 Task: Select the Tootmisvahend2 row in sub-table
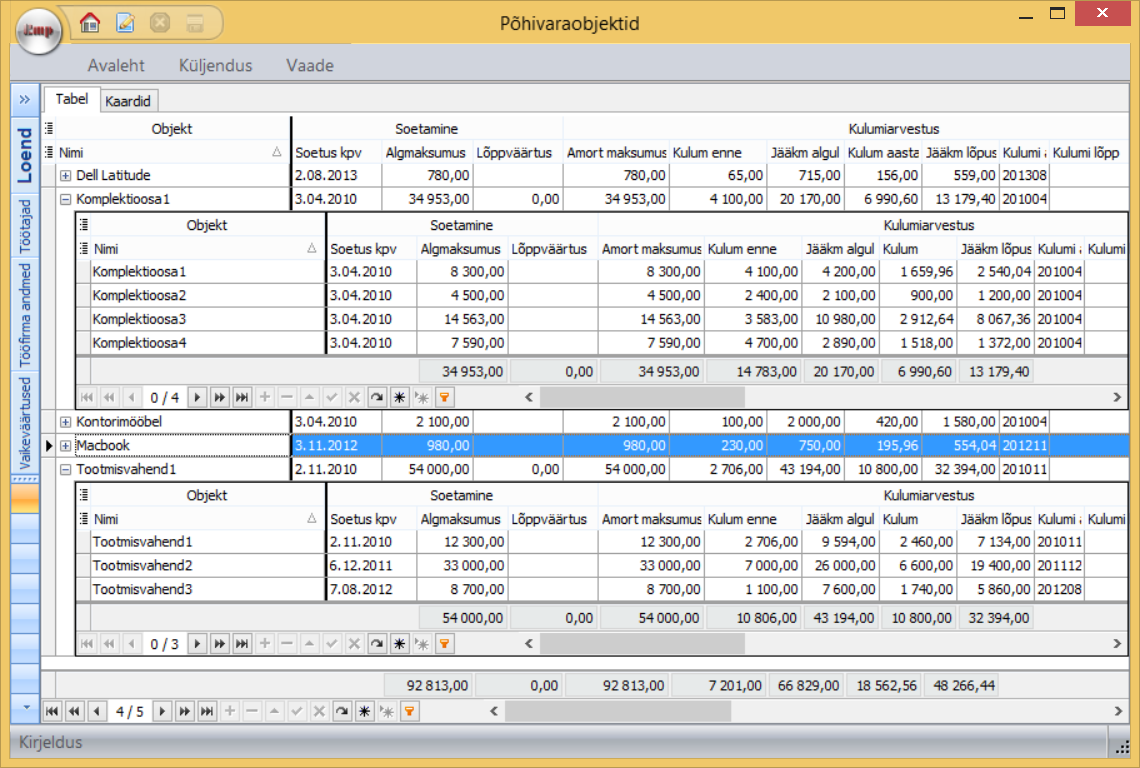coord(140,565)
